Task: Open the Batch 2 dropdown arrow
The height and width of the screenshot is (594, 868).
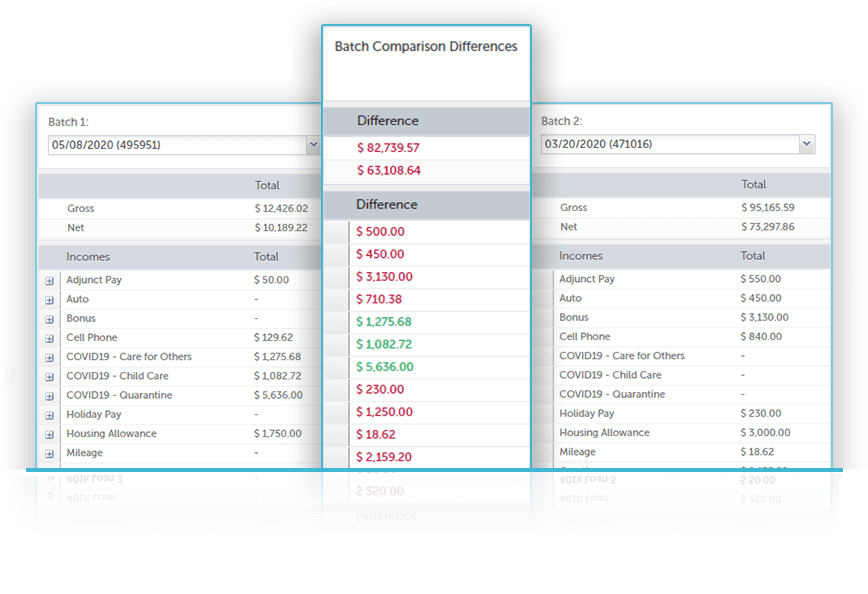Action: pos(807,144)
